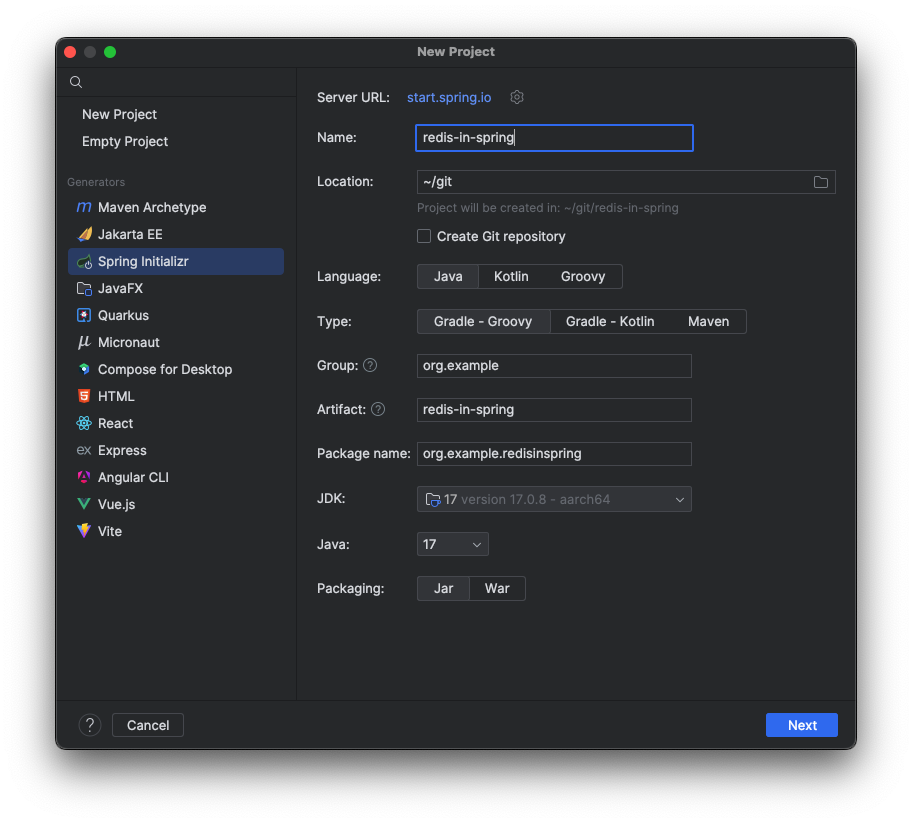Open the Java version 17 dropdown

(x=453, y=544)
